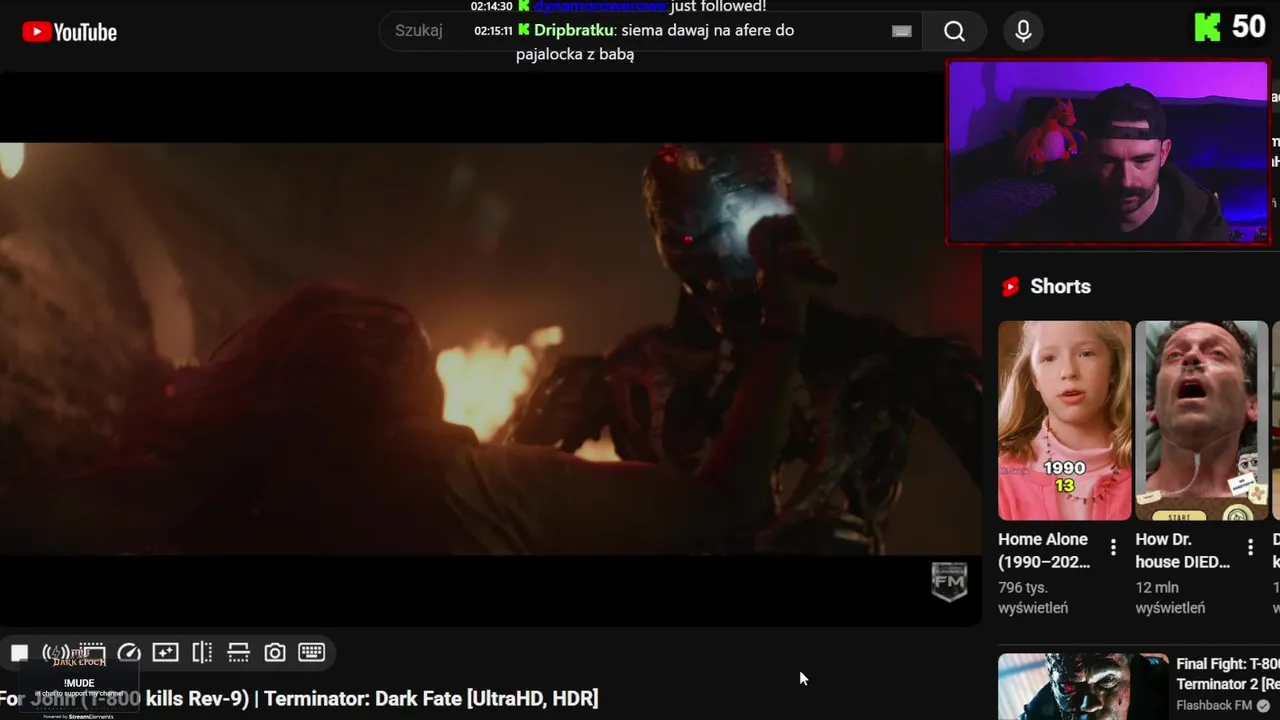The height and width of the screenshot is (720, 1280).
Task: Open the Final Fight T-800 video thumbnail
Action: click(x=1083, y=686)
